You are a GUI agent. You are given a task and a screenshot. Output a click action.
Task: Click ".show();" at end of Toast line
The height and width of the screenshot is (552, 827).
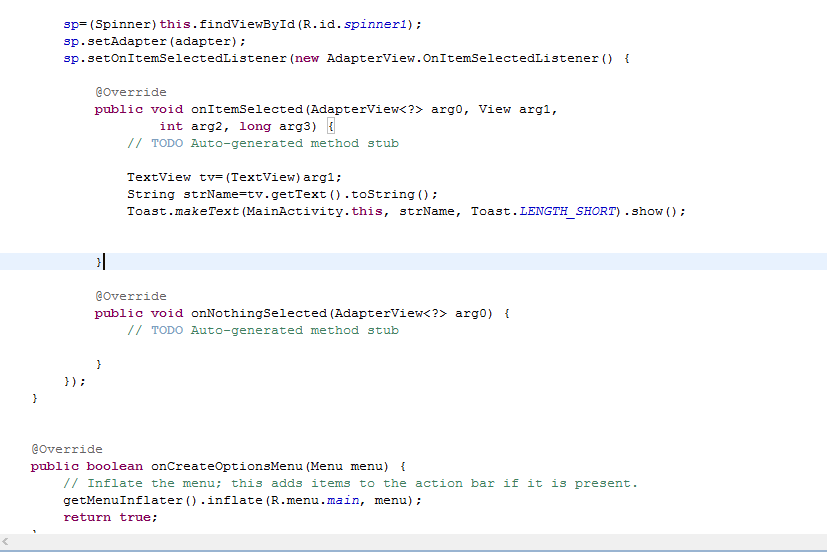tap(654, 211)
